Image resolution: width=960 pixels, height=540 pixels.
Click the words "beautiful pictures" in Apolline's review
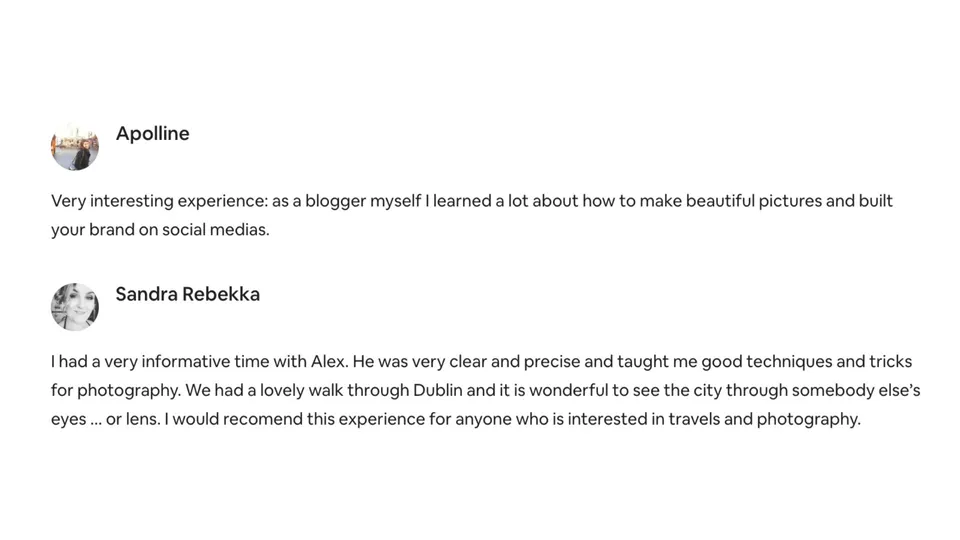coord(768,201)
